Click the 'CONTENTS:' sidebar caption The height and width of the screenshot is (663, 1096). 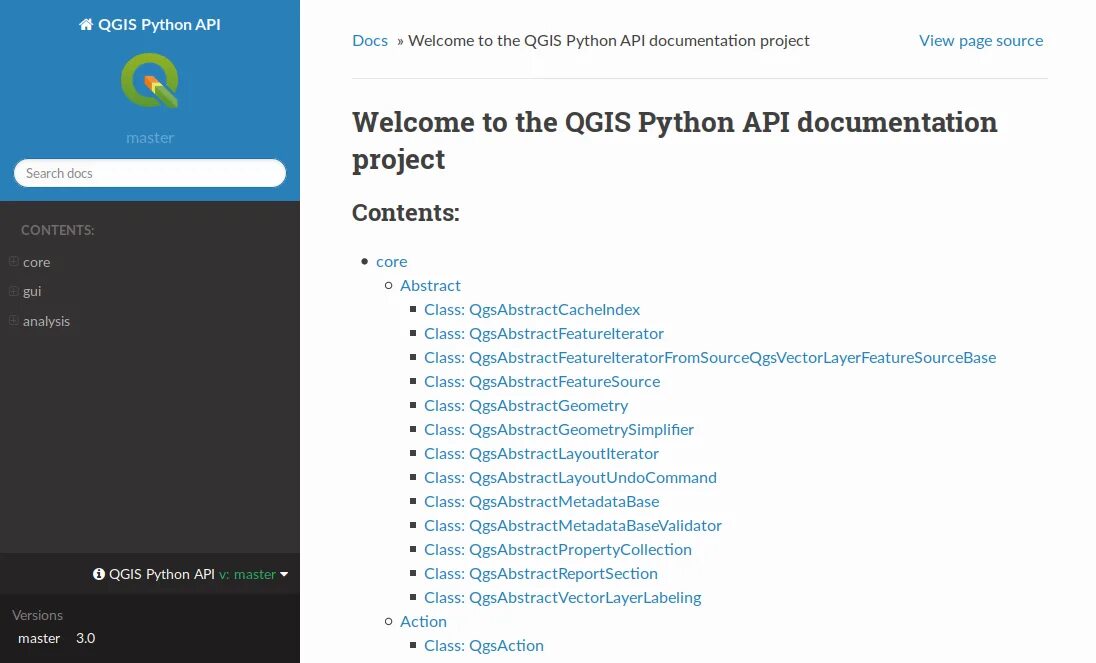pos(57,230)
